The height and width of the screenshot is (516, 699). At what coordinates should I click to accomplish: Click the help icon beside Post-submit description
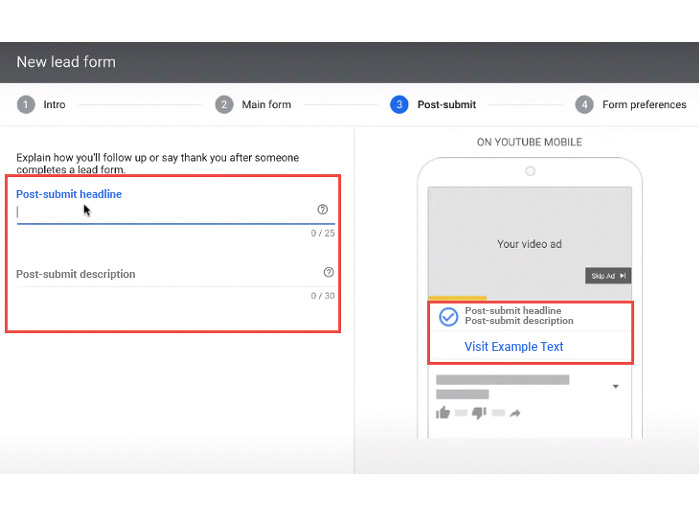(x=329, y=272)
